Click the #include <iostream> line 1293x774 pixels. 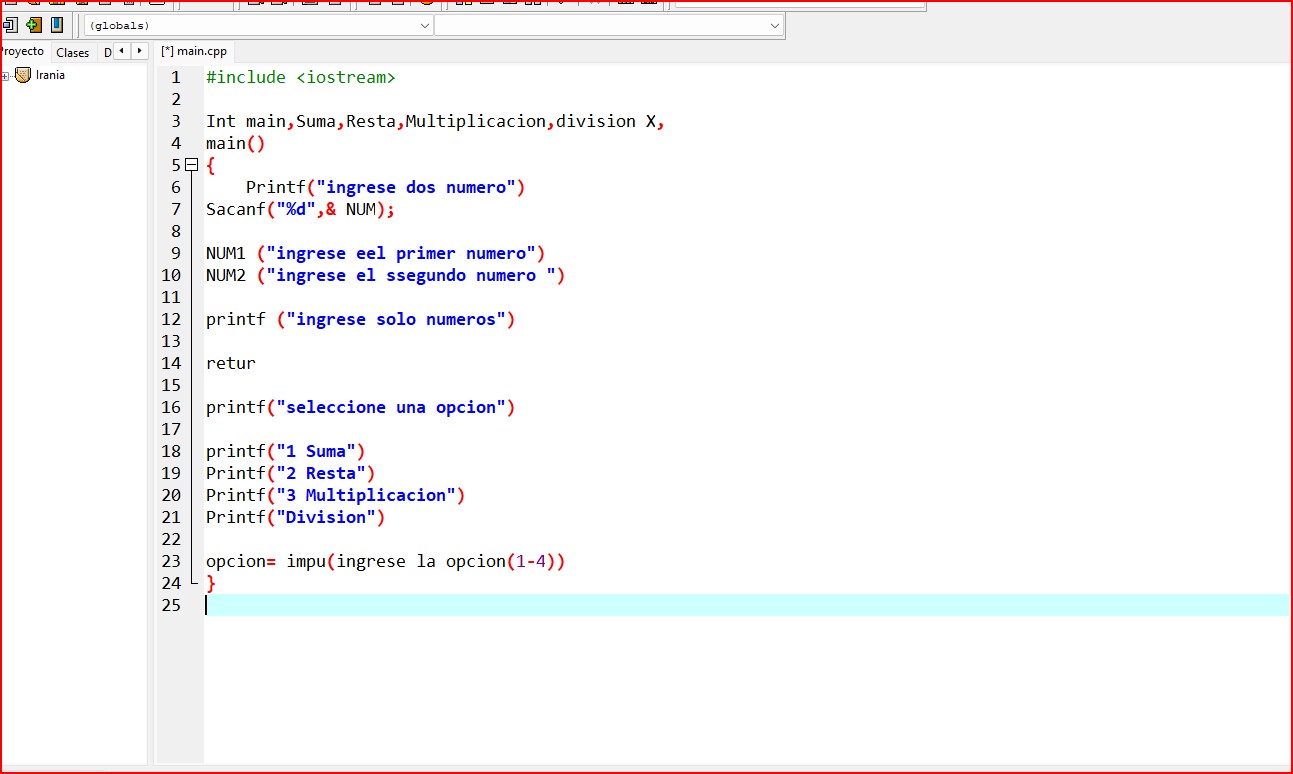tap(300, 77)
